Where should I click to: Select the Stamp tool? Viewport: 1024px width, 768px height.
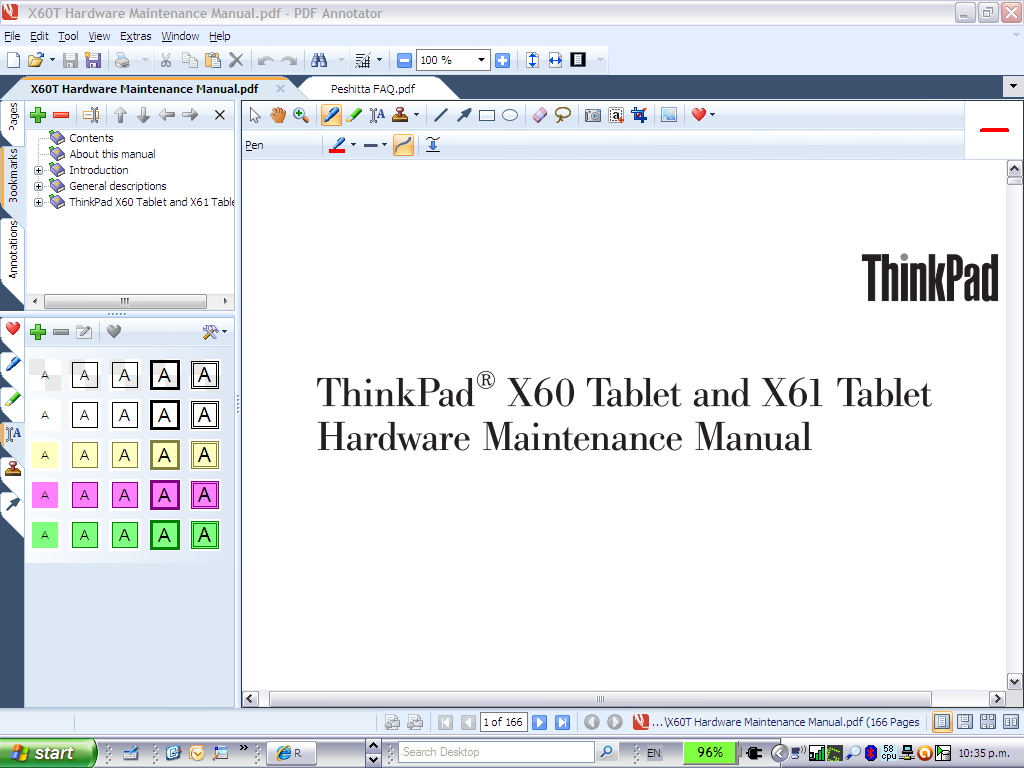pyautogui.click(x=400, y=116)
